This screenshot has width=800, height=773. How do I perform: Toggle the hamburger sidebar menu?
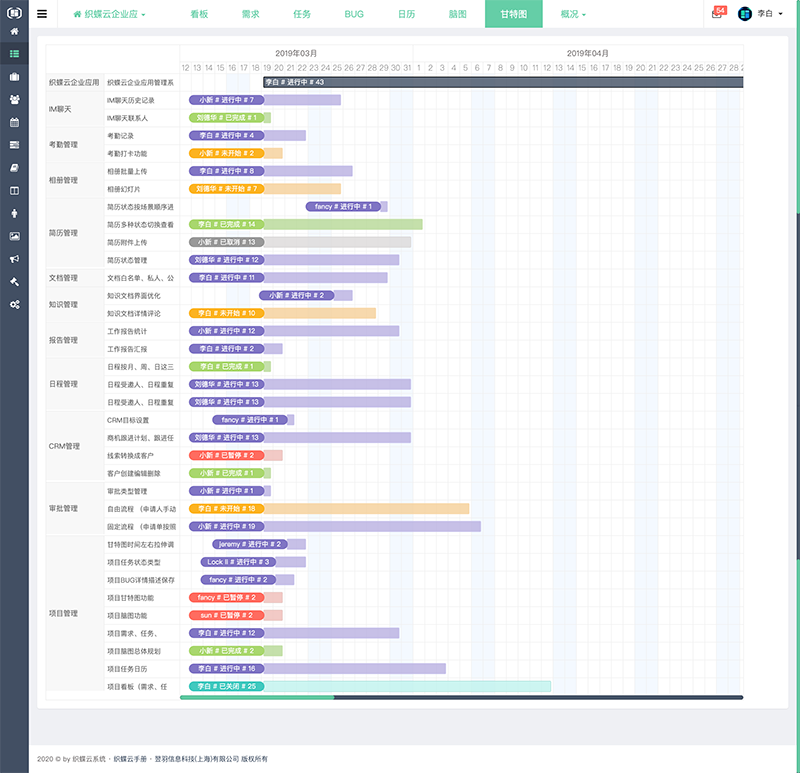pos(41,15)
